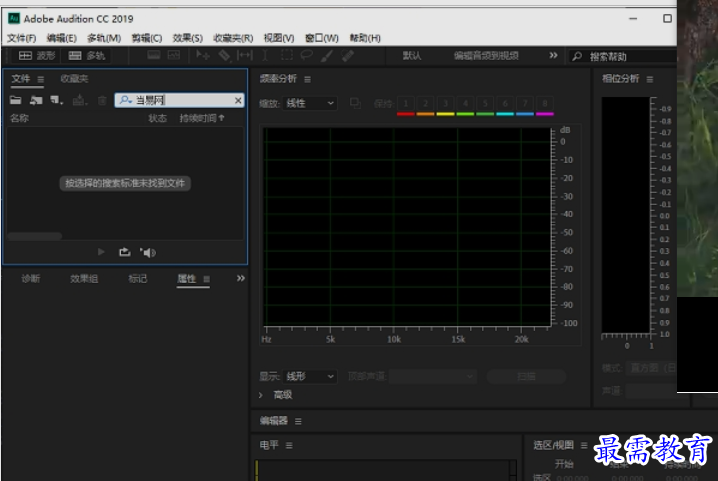
Task: Switch to Multitrack view
Action: [87, 56]
